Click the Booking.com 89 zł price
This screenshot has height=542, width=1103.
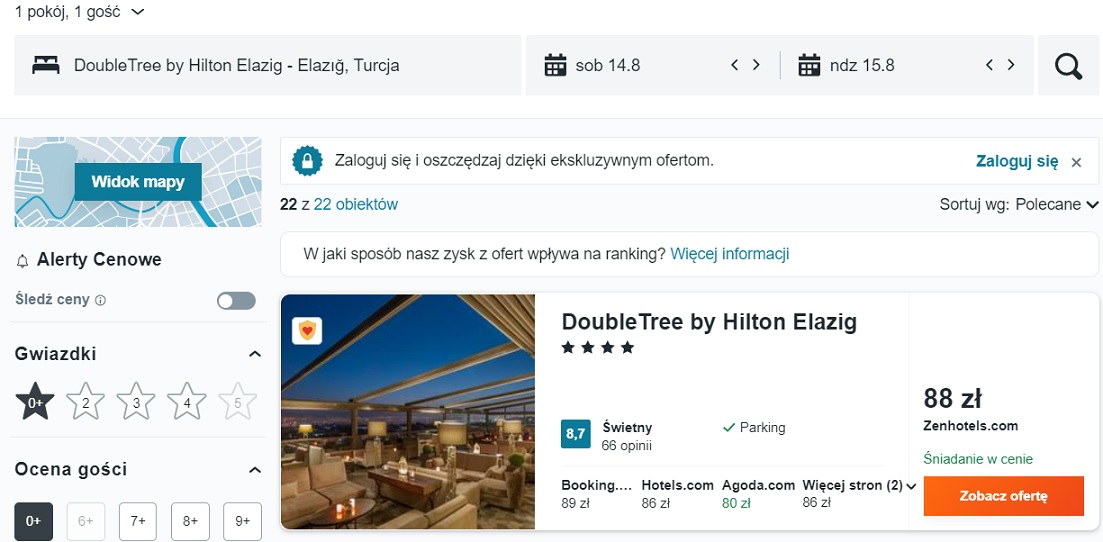(x=597, y=494)
